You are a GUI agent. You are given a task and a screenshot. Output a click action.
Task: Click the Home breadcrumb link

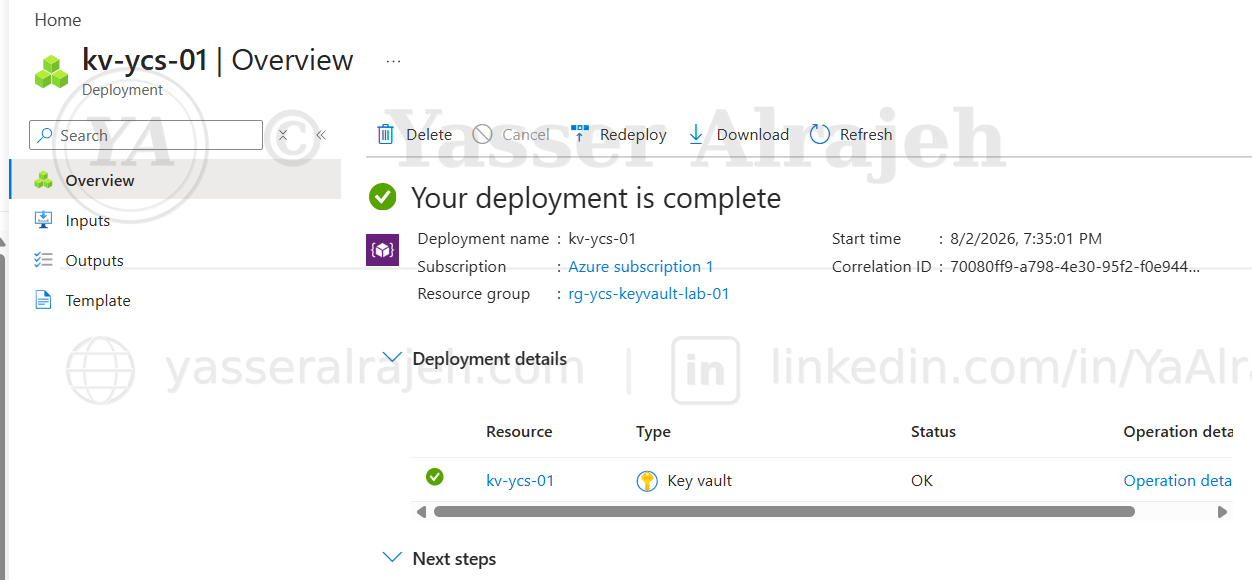58,20
